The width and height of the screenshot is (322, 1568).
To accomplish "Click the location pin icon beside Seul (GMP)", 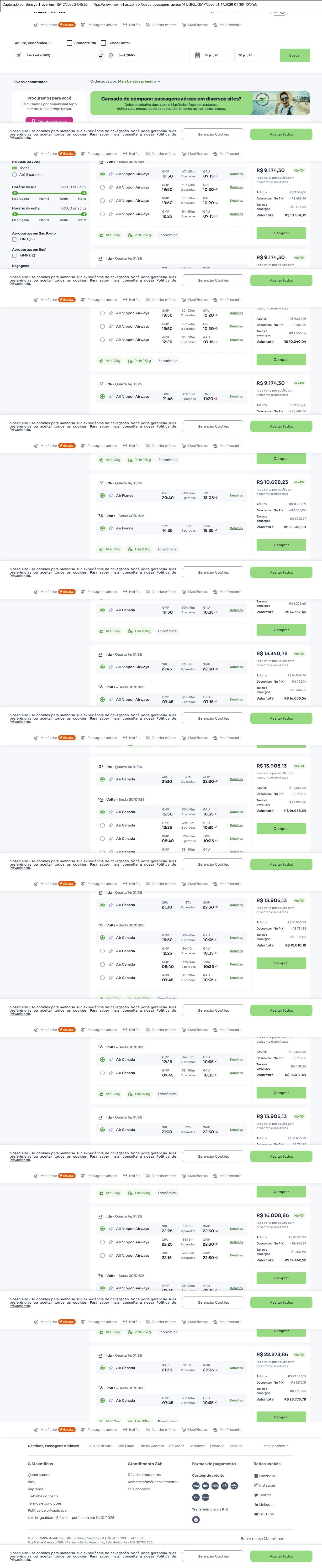I will click(x=111, y=55).
